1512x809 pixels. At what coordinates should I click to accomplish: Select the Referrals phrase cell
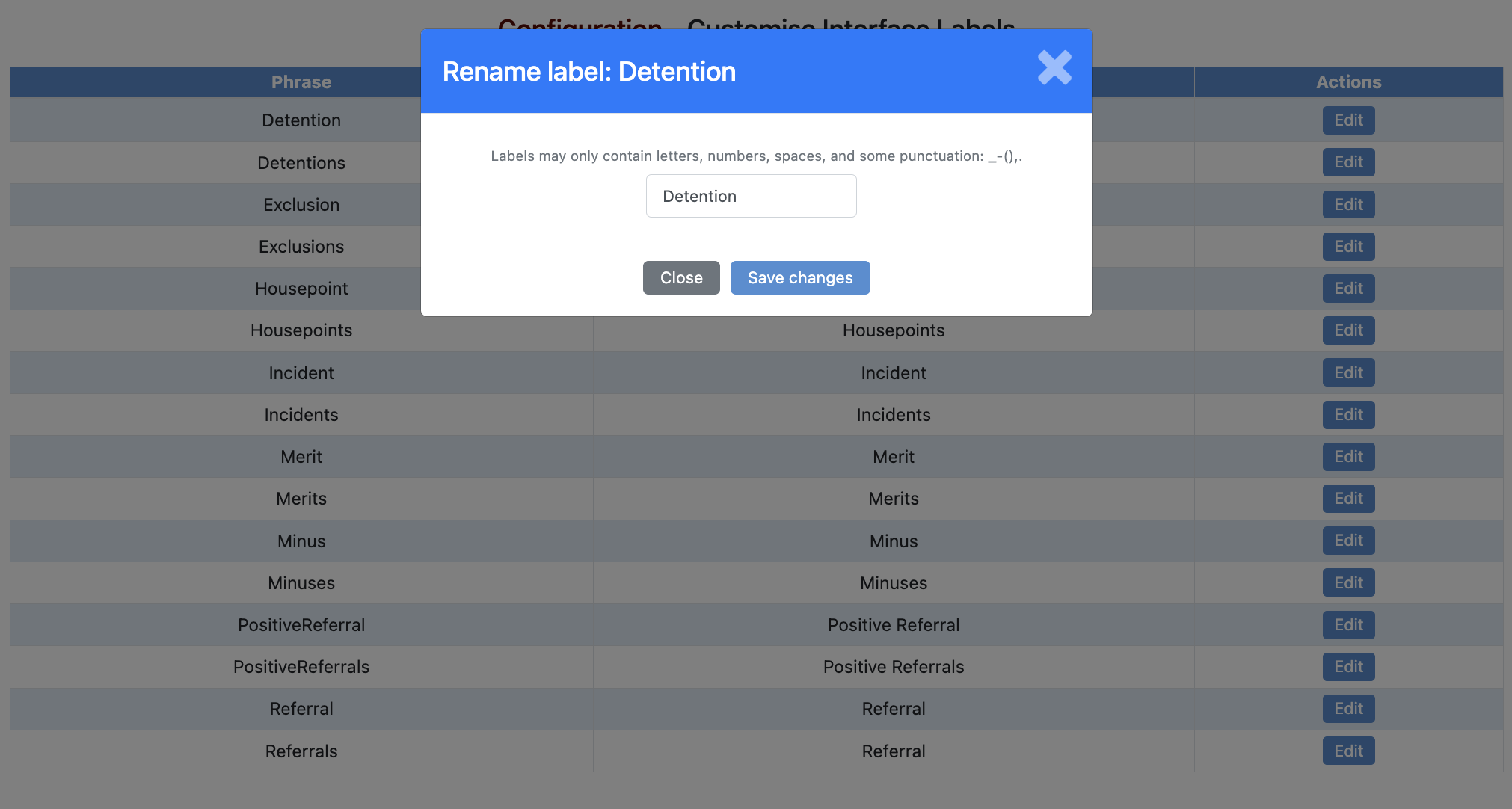[301, 751]
